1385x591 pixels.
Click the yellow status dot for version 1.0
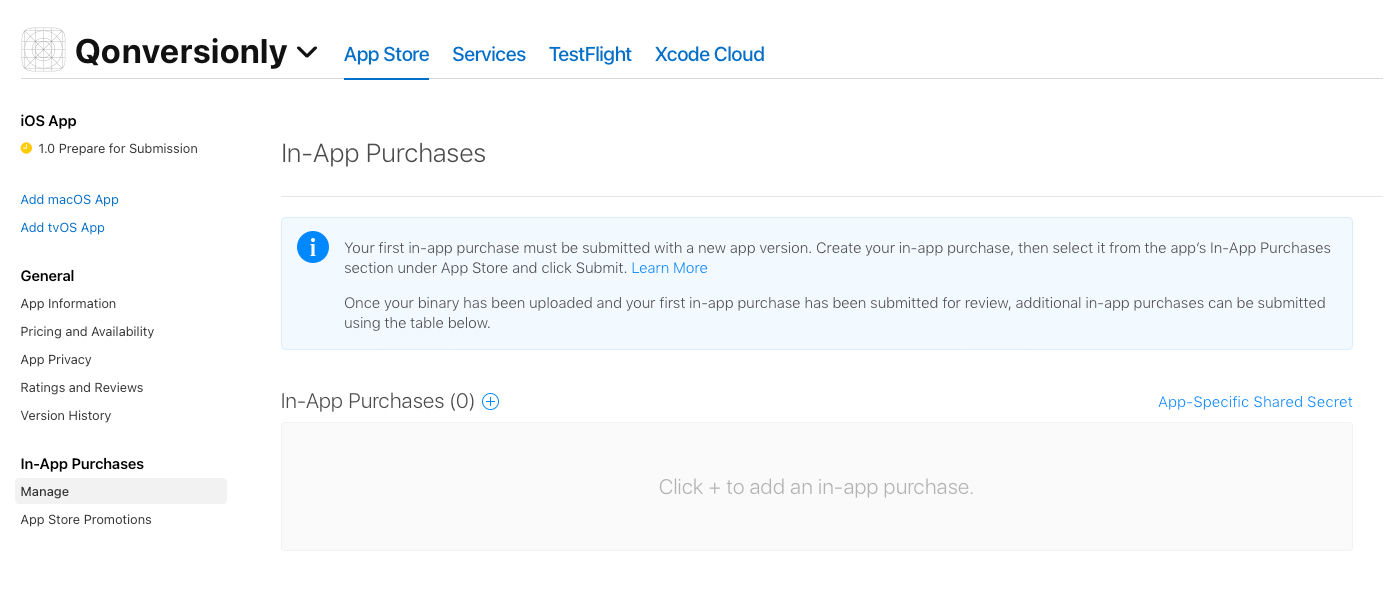pyautogui.click(x=26, y=148)
